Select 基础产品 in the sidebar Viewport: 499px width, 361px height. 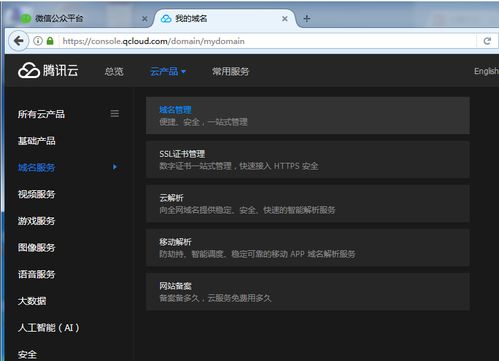[37, 141]
